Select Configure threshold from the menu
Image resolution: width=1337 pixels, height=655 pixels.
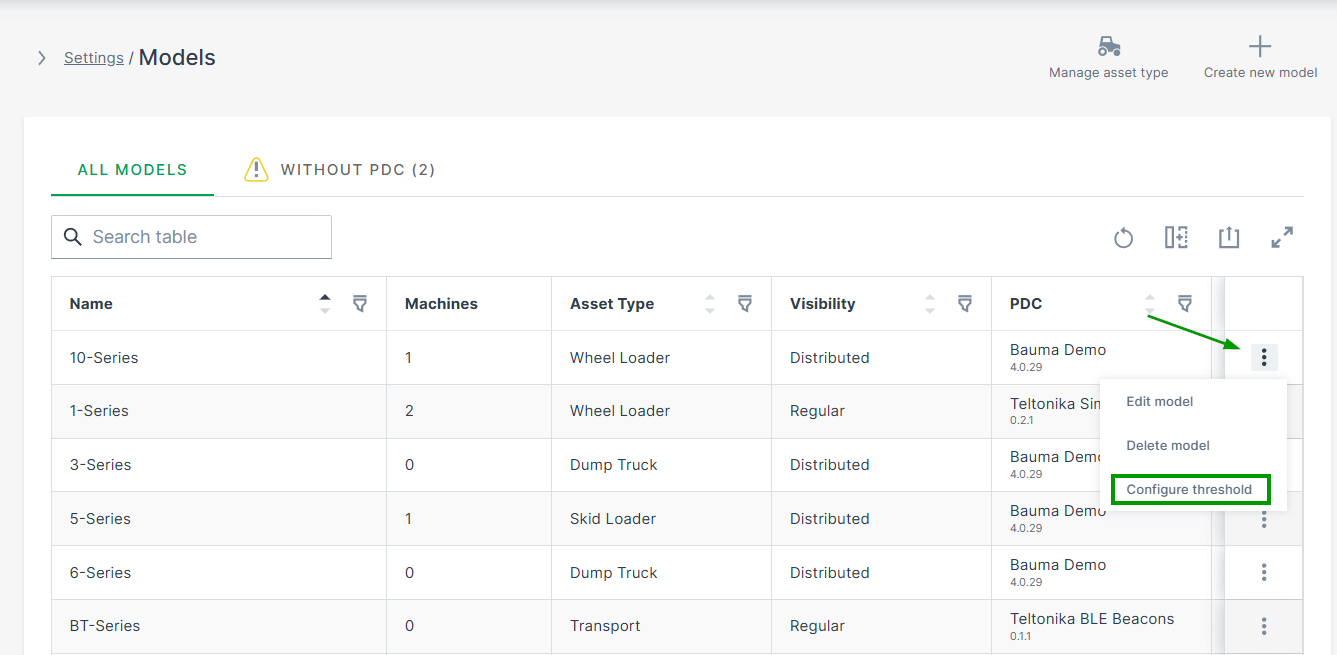[1189, 490]
